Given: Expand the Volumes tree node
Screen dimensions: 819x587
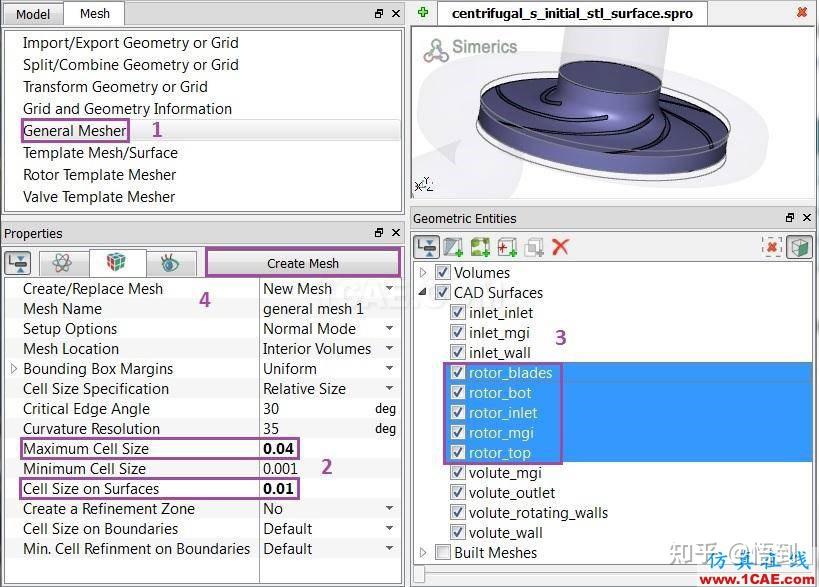Looking at the screenshot, I should click(423, 272).
